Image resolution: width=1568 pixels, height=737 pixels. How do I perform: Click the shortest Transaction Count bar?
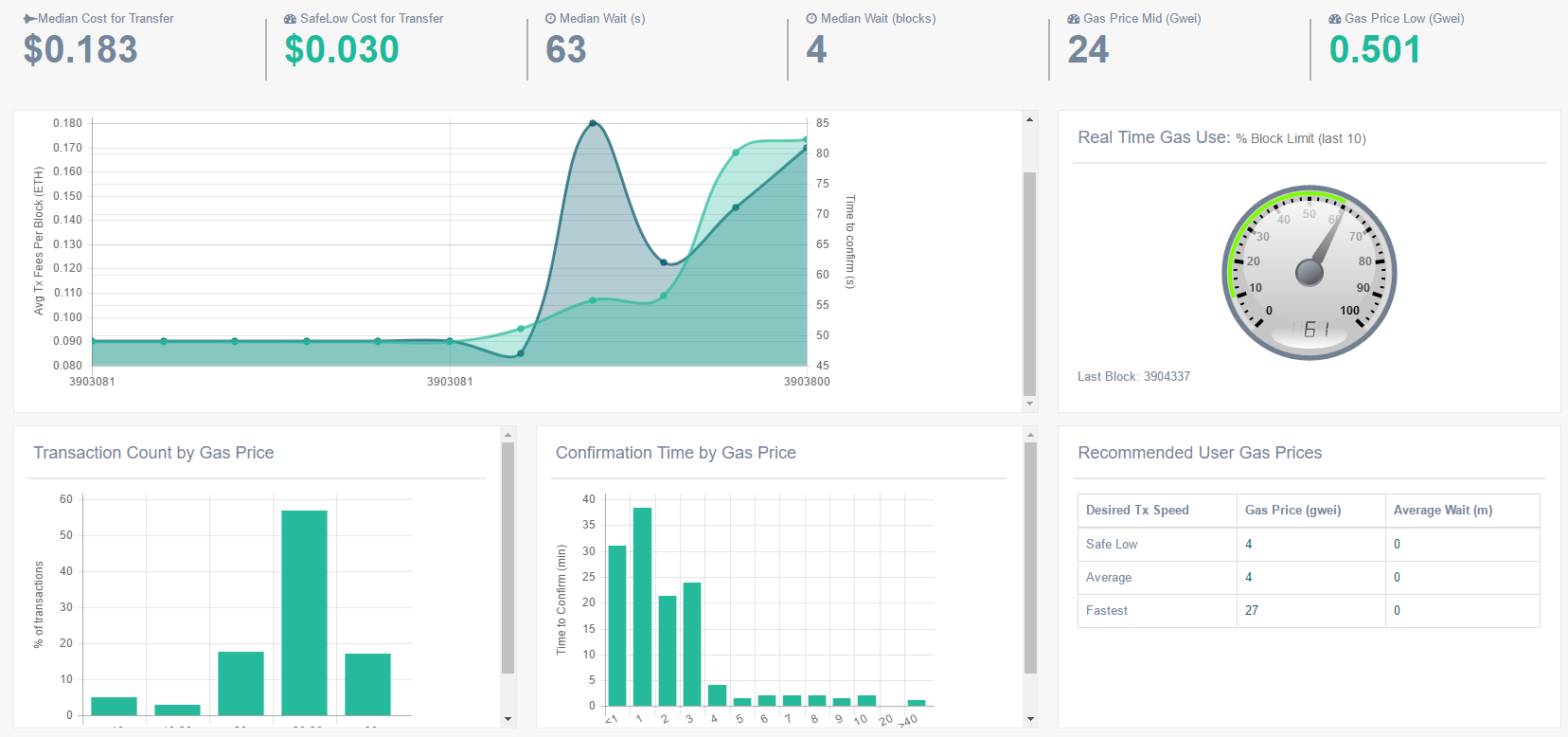click(177, 710)
